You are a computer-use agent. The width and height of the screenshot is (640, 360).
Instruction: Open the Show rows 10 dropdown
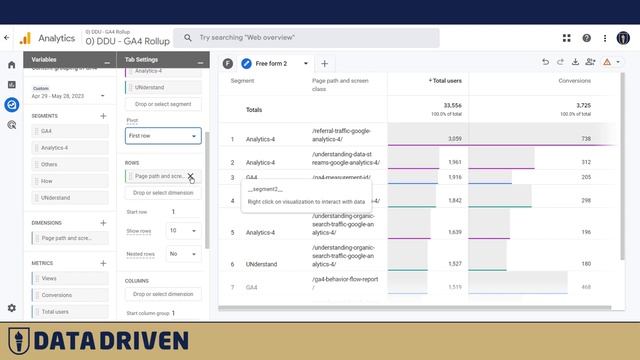click(x=183, y=231)
